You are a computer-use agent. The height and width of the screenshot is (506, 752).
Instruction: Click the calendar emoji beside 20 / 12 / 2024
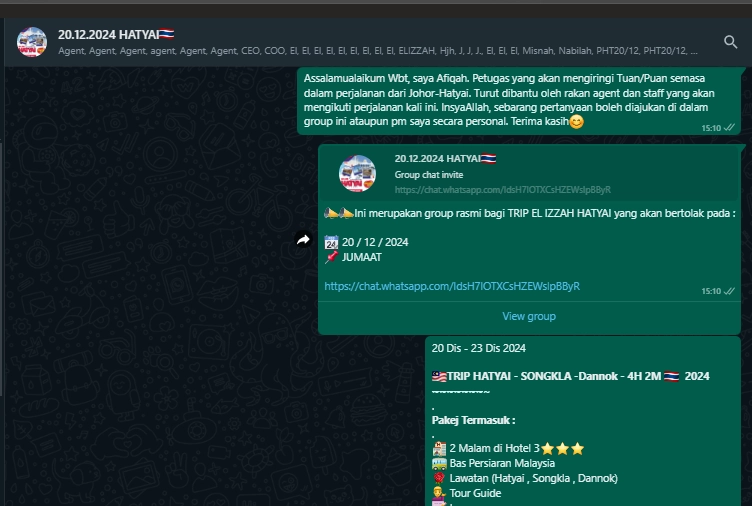pos(331,242)
